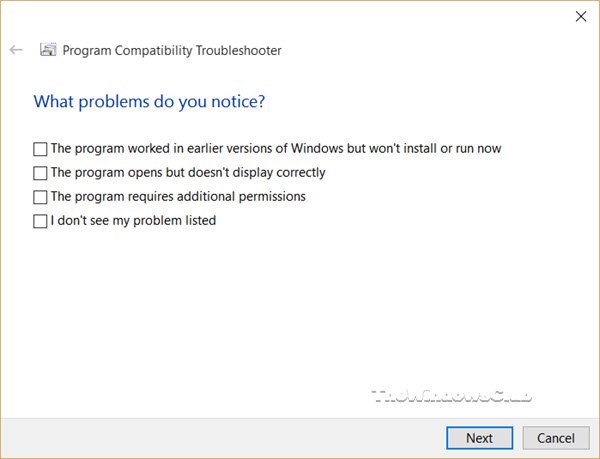The width and height of the screenshot is (600, 459).
Task: Click label text 'won't install or run now'
Action: tap(435, 148)
